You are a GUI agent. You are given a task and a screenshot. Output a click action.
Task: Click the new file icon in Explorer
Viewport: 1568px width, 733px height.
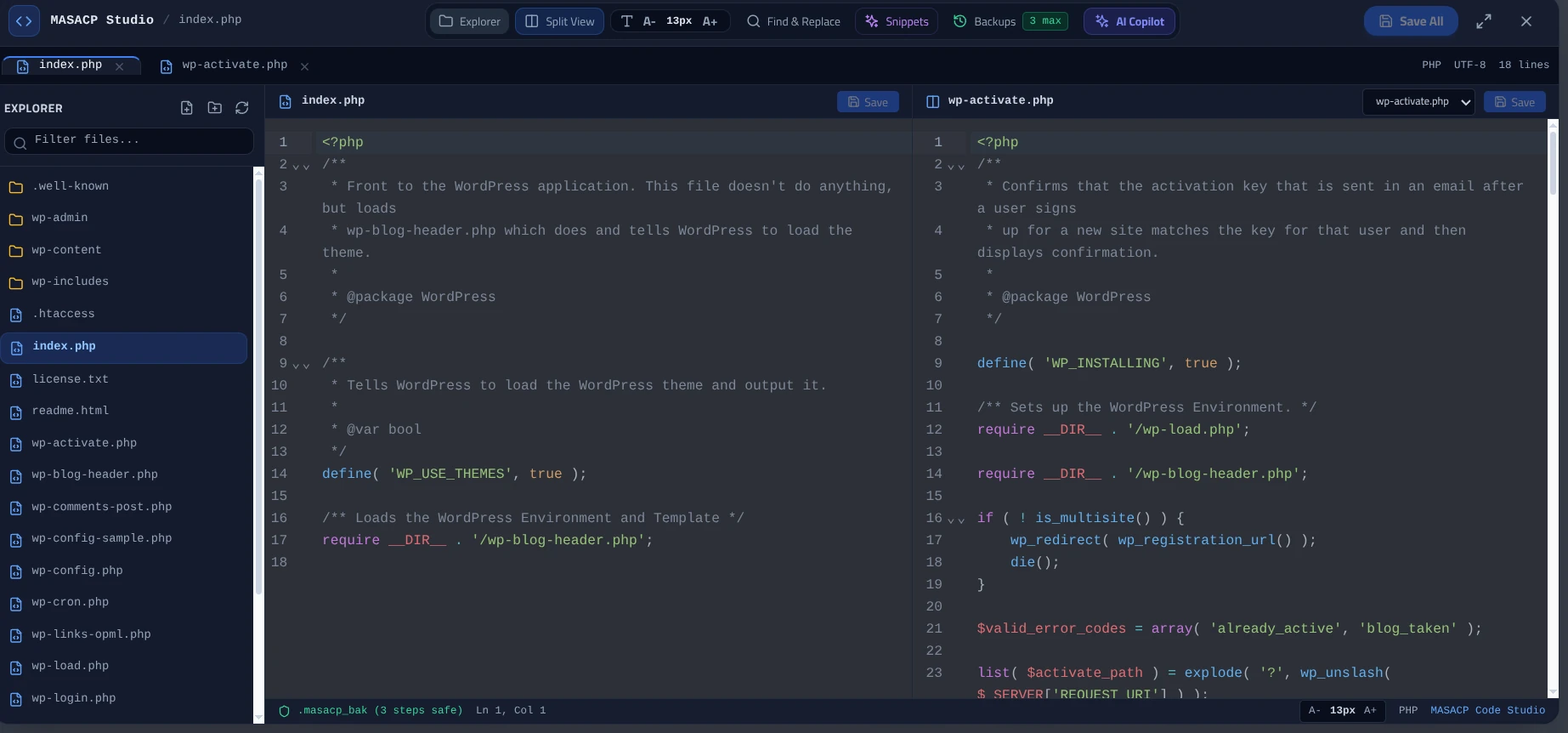pos(187,108)
